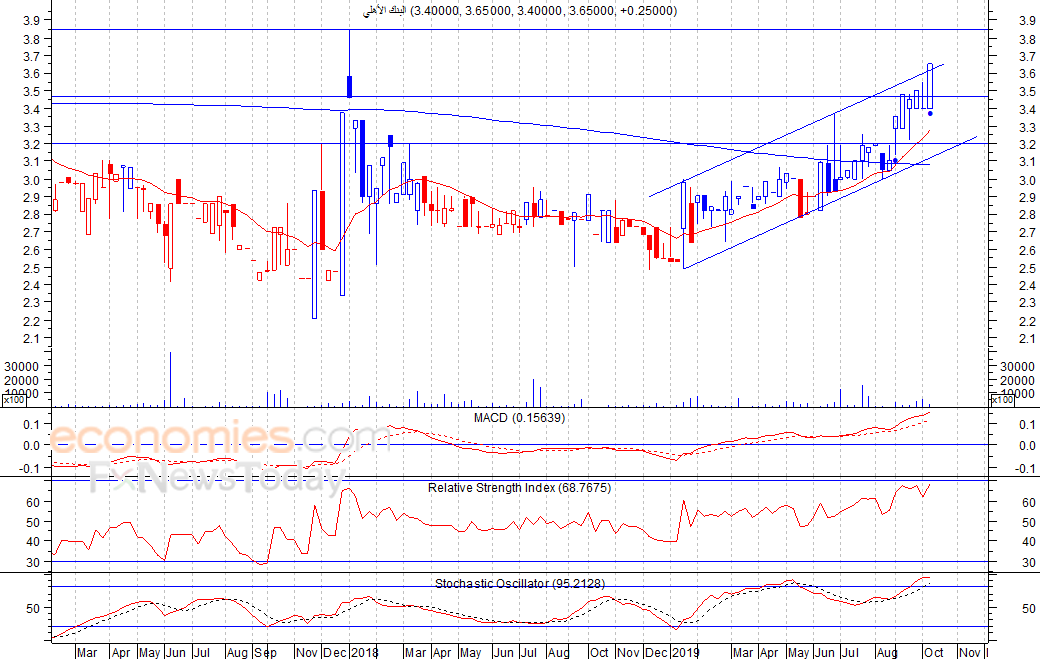Click the blue dot marker below latest candle
Screen dimensions: 1040x659
(930, 113)
